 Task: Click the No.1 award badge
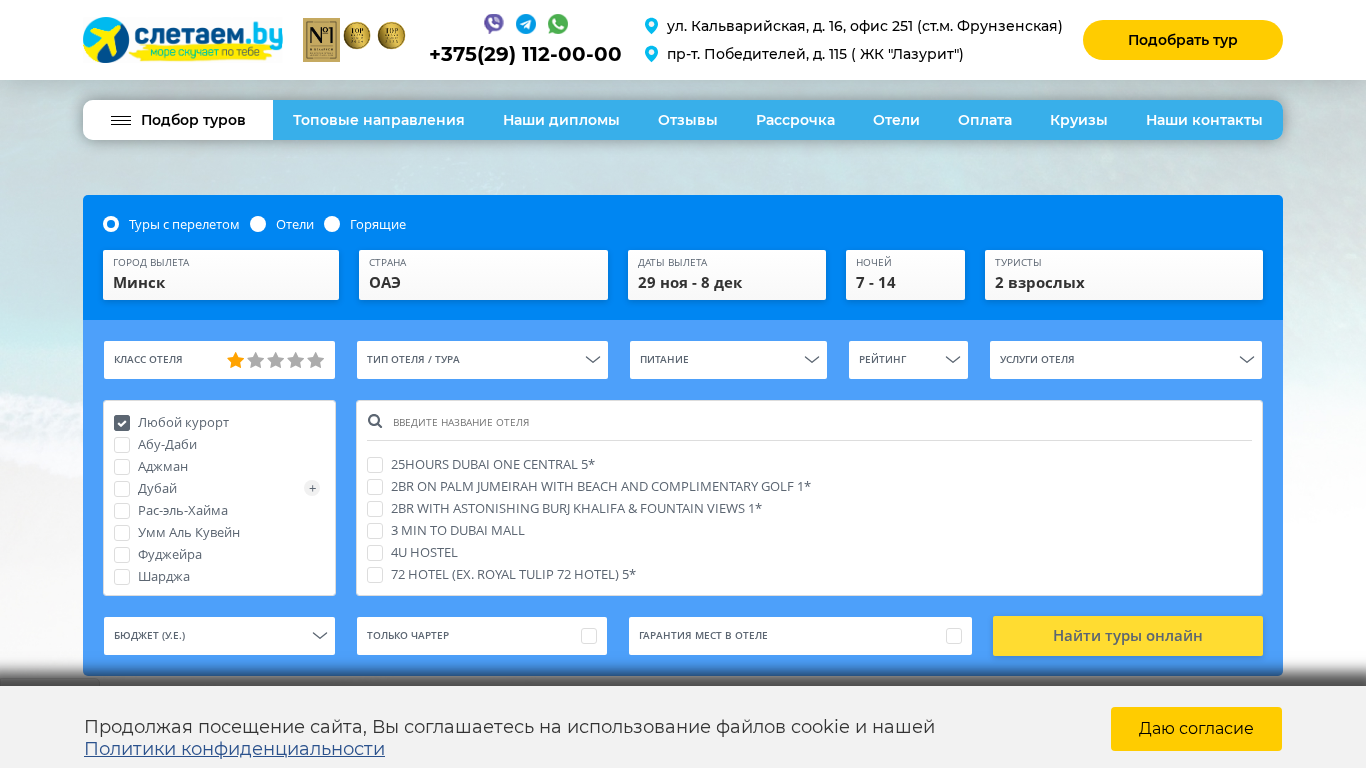click(x=321, y=40)
